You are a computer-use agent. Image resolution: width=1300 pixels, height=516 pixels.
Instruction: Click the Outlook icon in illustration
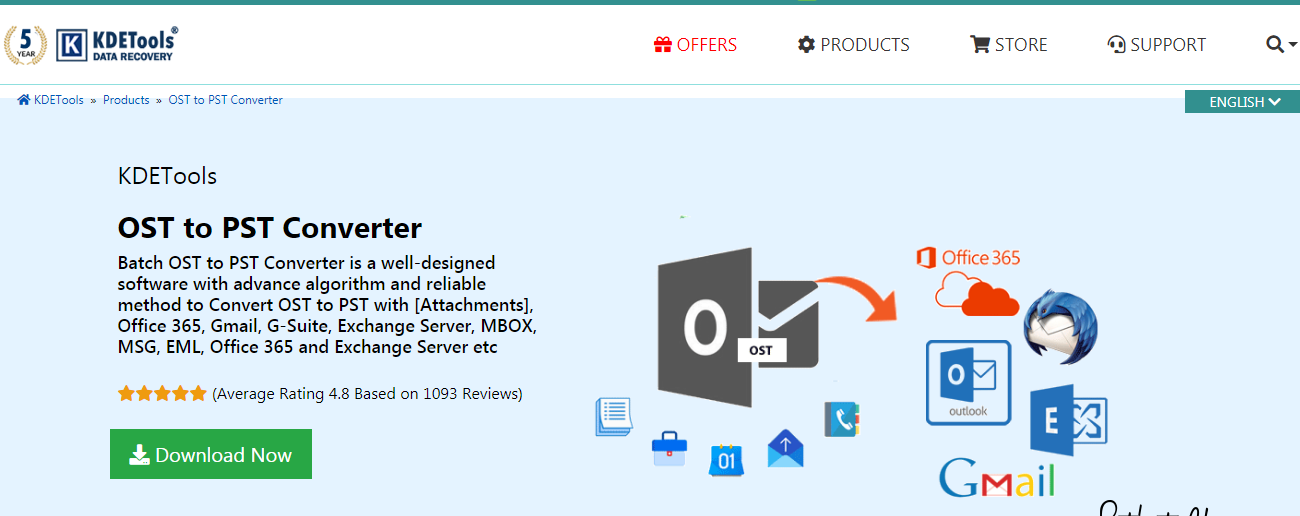[x=968, y=382]
